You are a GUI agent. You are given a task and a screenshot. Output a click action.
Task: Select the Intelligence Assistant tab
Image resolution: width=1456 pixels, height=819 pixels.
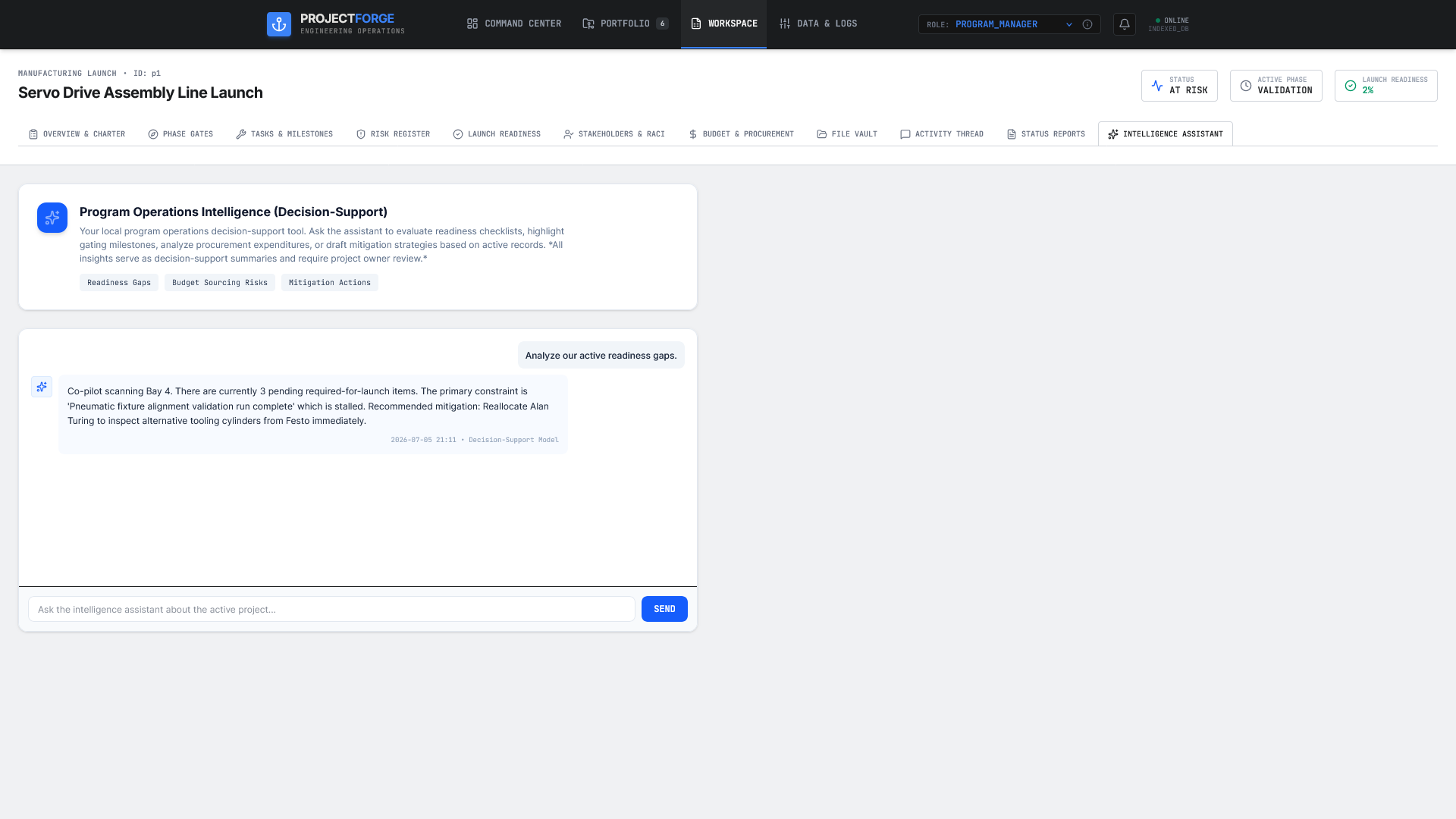1166,134
